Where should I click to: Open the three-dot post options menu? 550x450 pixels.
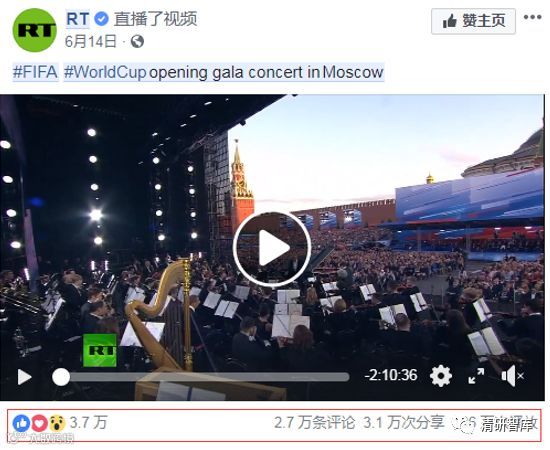[532, 17]
